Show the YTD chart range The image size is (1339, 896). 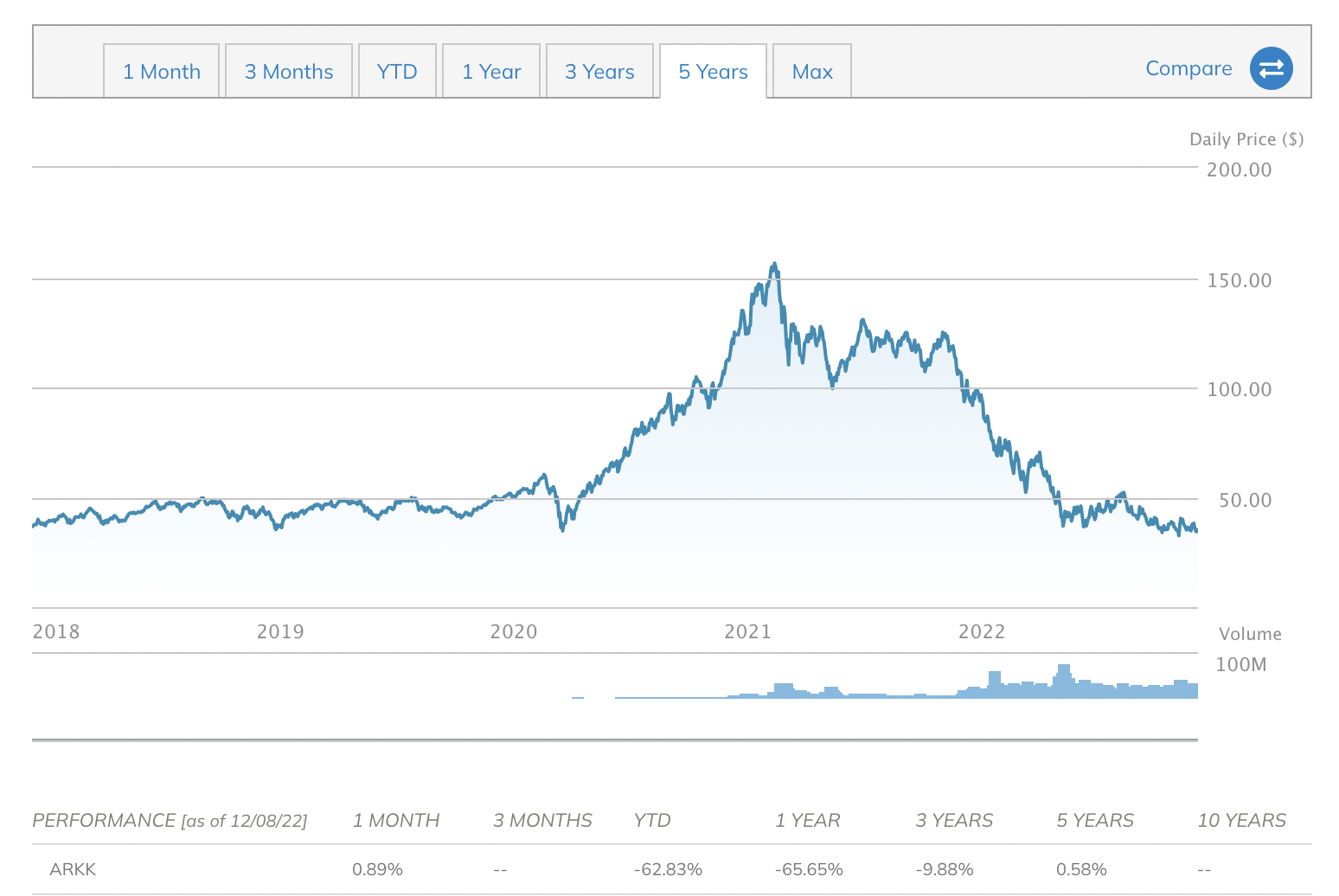(397, 72)
